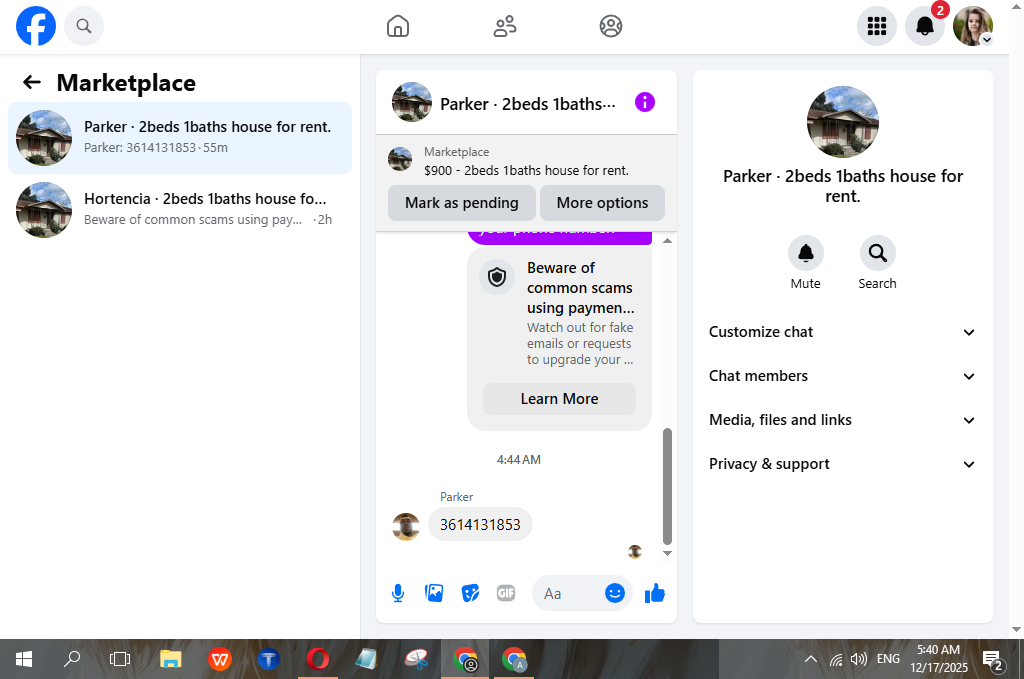Open the nine-dot menu grid

pyautogui.click(x=876, y=26)
